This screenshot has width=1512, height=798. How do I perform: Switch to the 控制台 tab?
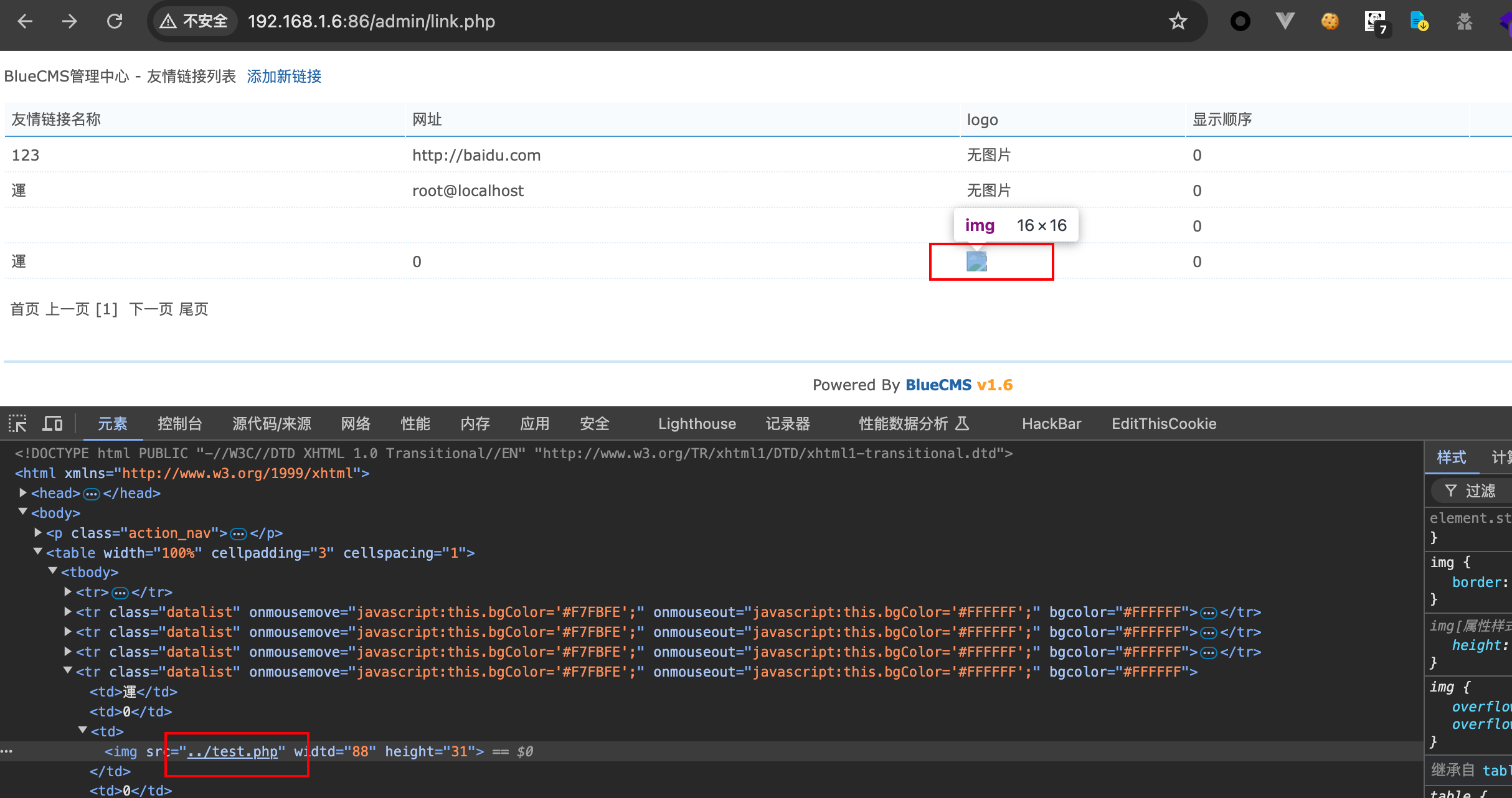pos(179,424)
